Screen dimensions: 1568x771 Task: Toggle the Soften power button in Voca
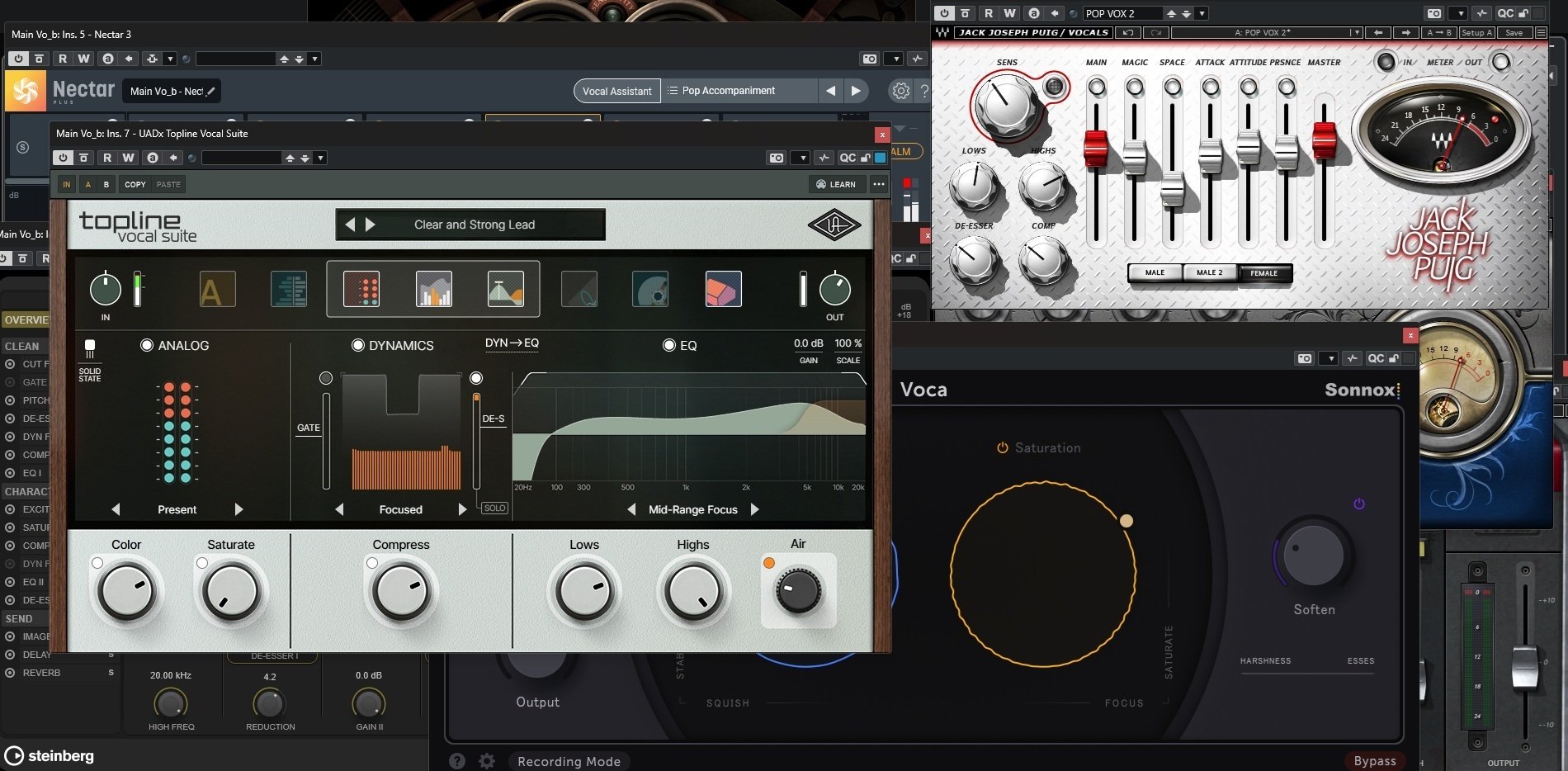click(x=1359, y=504)
